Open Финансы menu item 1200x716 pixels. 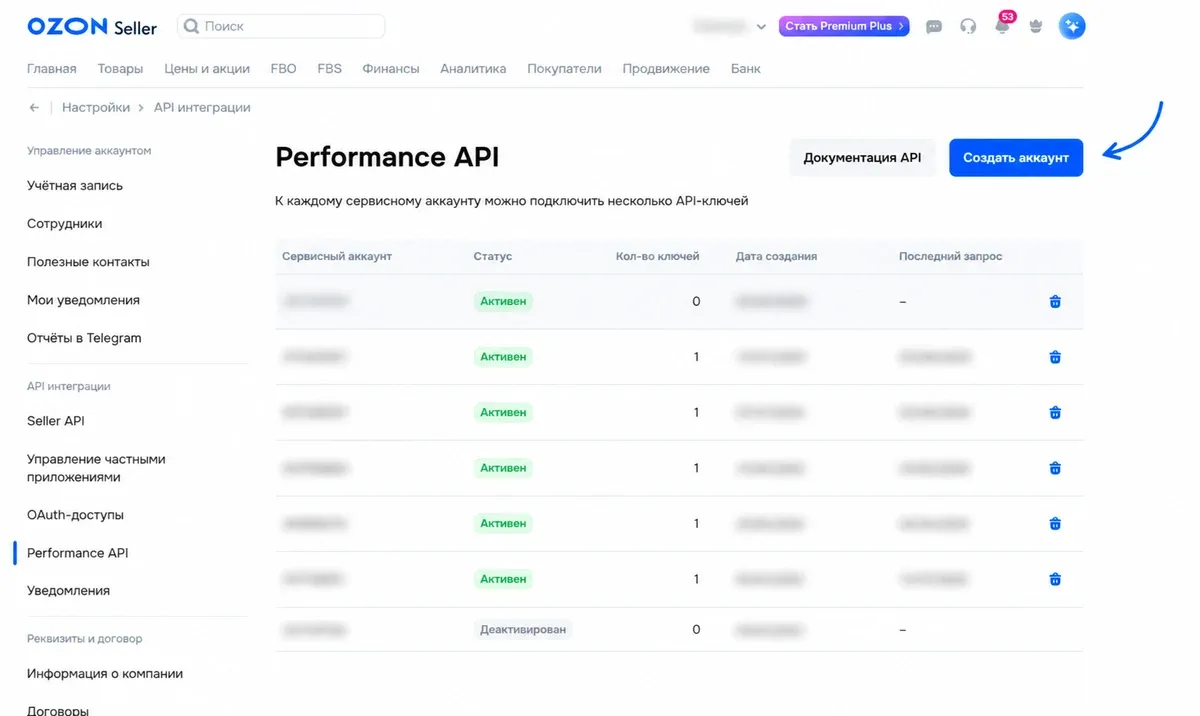click(391, 69)
